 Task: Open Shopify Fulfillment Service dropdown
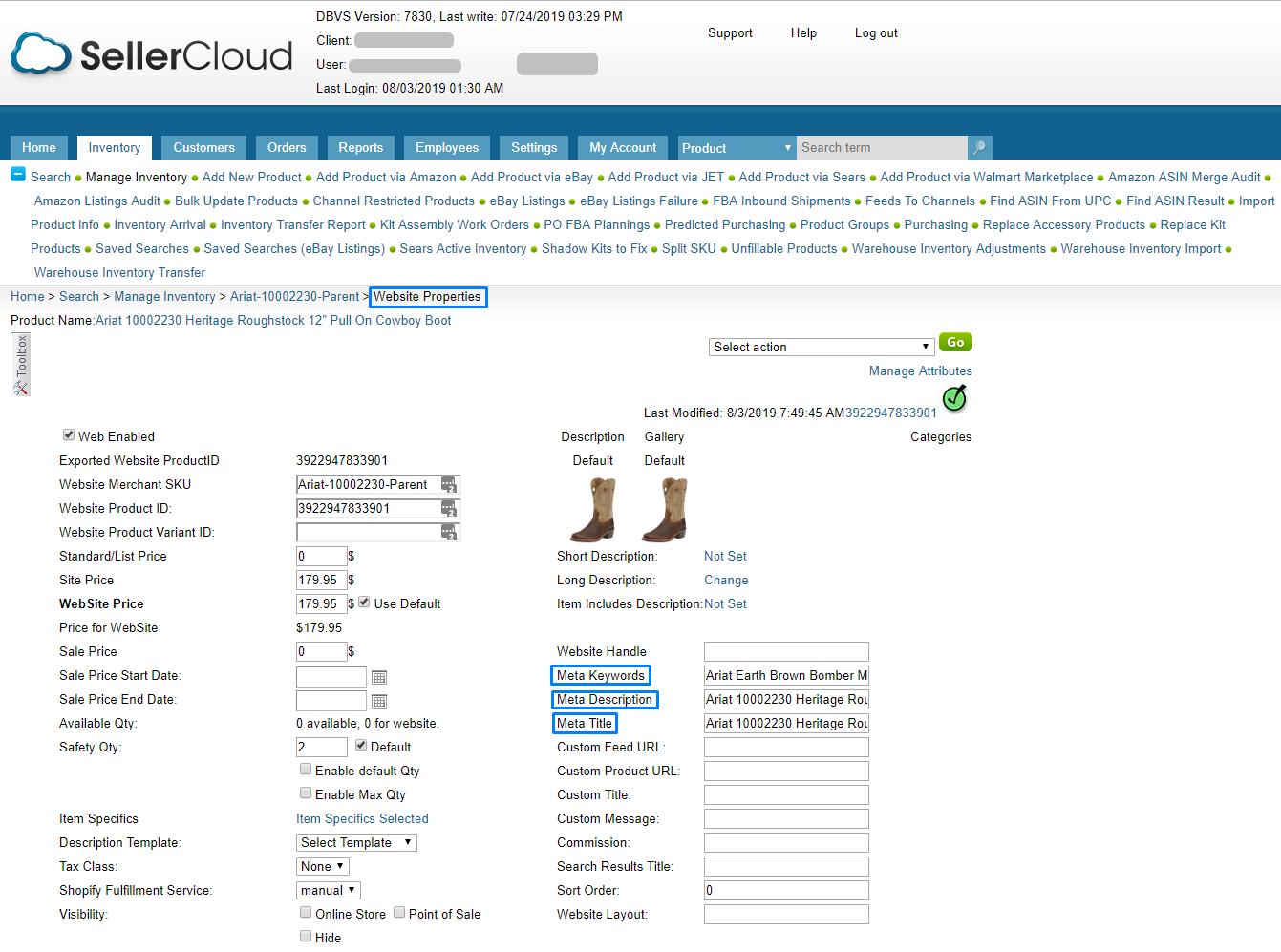(328, 890)
